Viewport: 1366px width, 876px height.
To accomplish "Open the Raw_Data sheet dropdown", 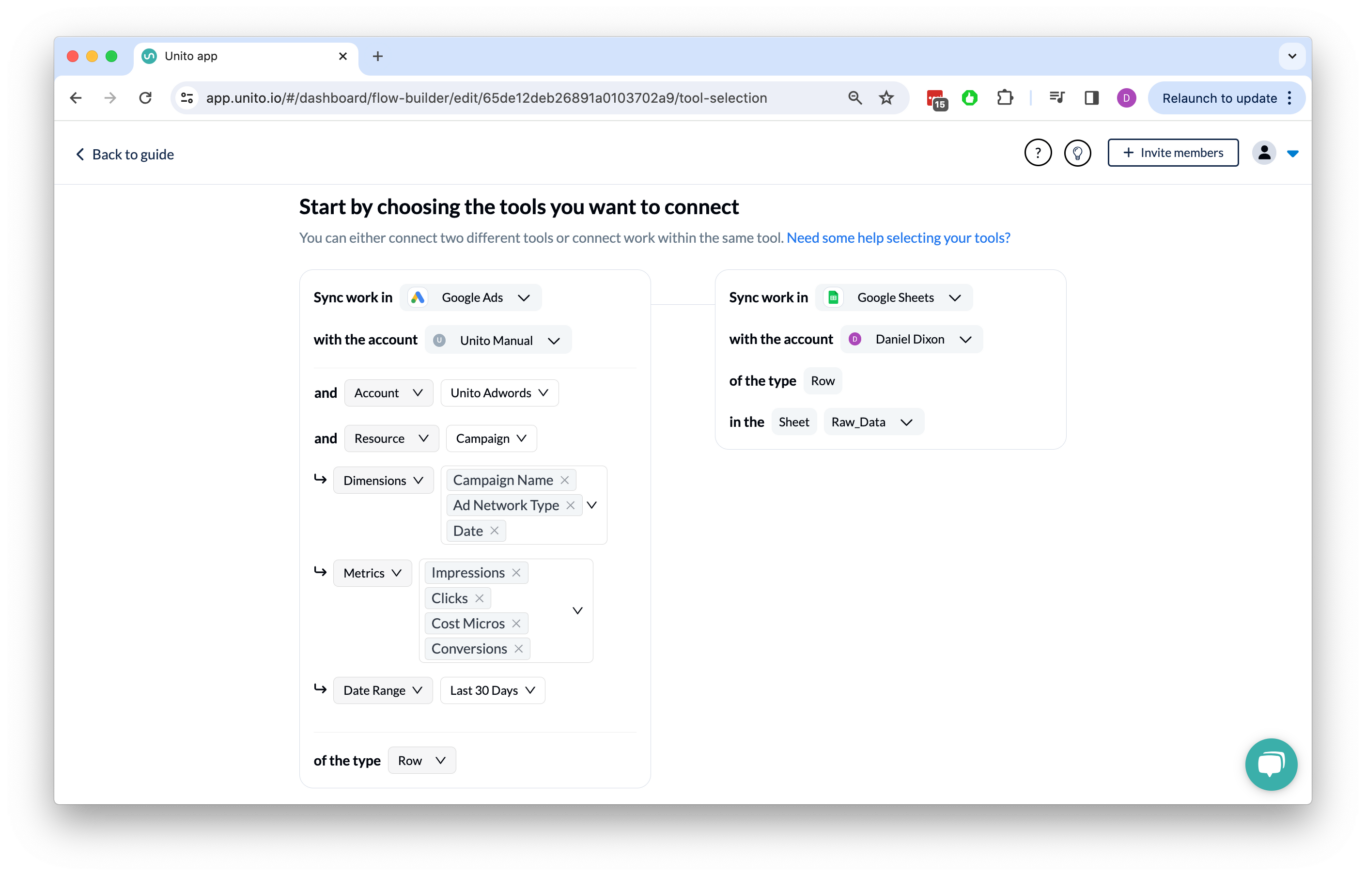I will 873,422.
